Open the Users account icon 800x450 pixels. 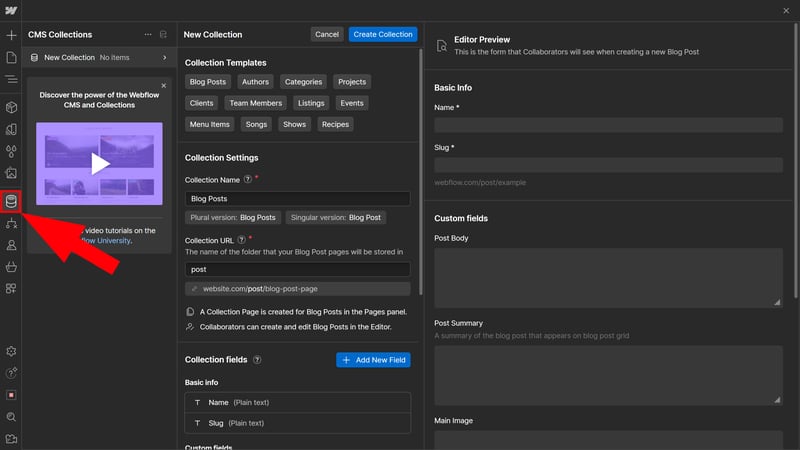[11, 245]
